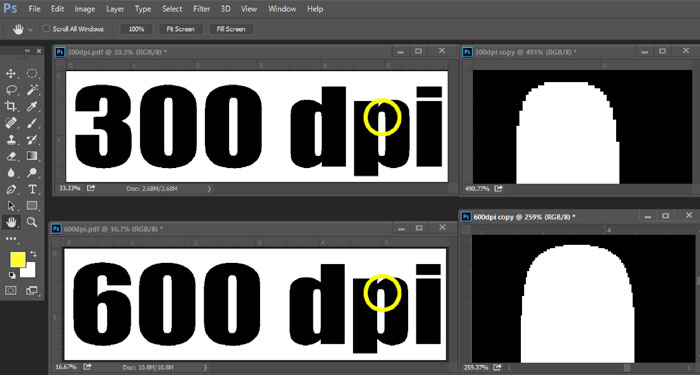Select the Clone Stamp tool
This screenshot has width=700, height=375.
coord(11,139)
